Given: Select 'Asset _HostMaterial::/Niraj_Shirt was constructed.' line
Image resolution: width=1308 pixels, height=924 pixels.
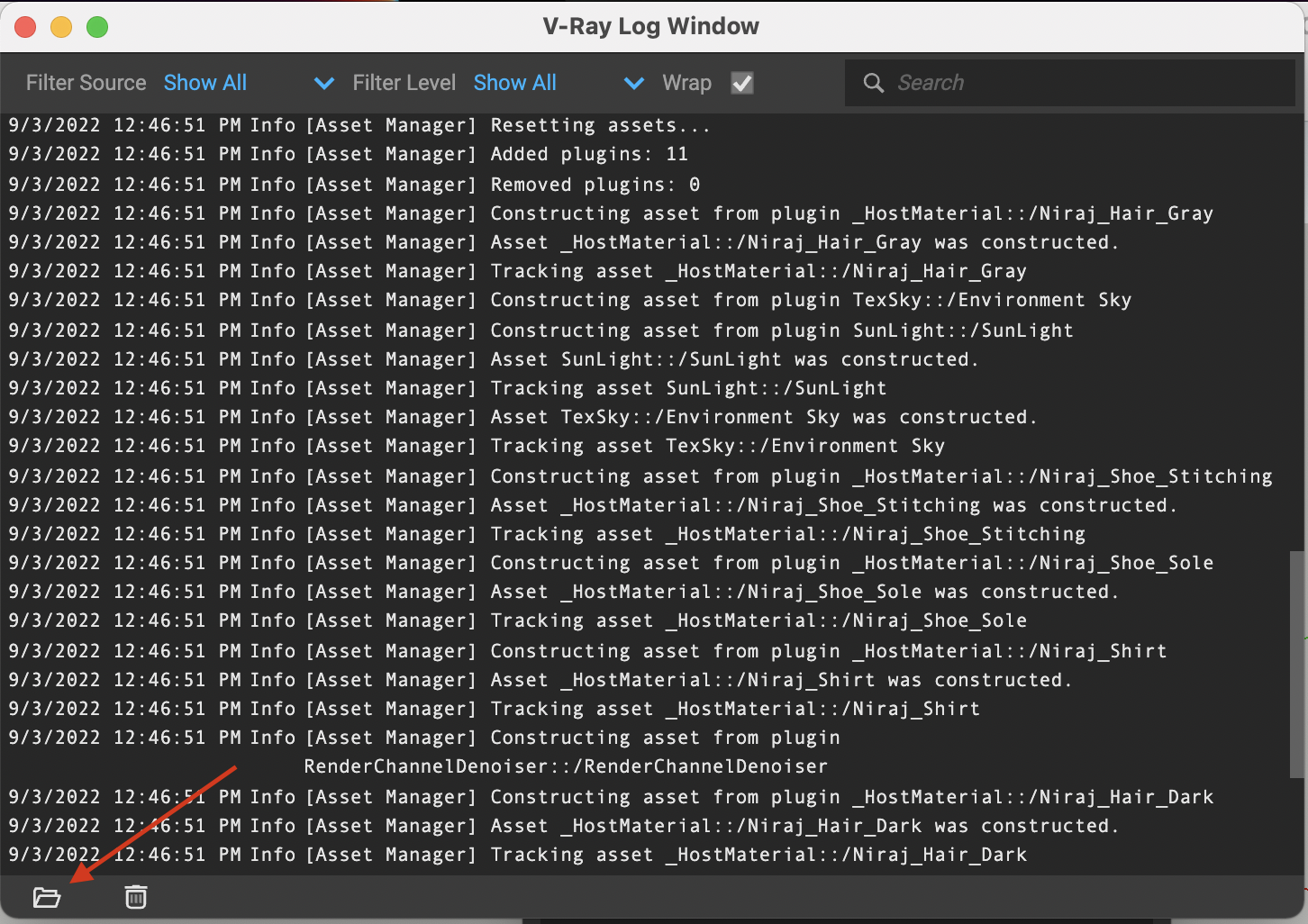Looking at the screenshot, I should [540, 680].
